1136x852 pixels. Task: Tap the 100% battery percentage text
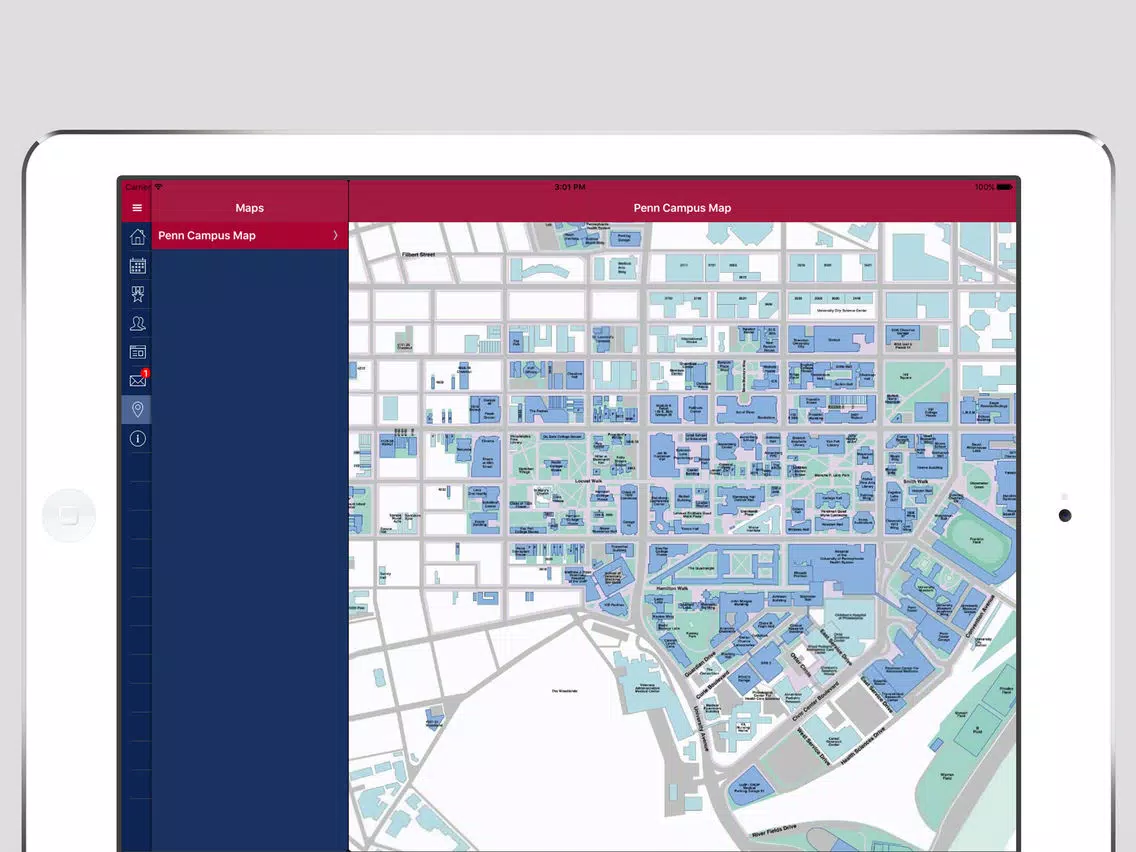pos(985,187)
